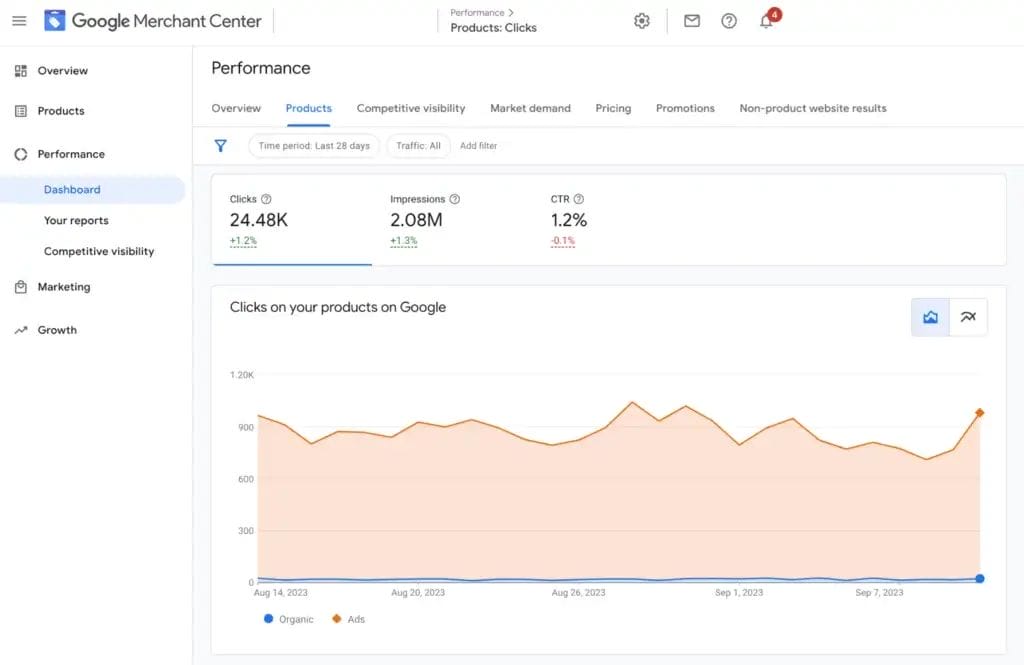Open the Time period Last 28 days filter
This screenshot has width=1024, height=665.
pos(313,145)
